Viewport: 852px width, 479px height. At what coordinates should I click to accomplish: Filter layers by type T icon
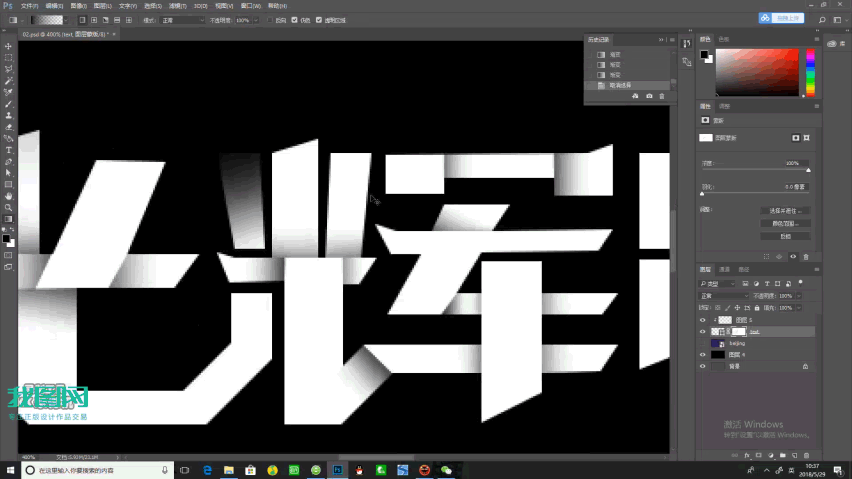pyautogui.click(x=767, y=283)
